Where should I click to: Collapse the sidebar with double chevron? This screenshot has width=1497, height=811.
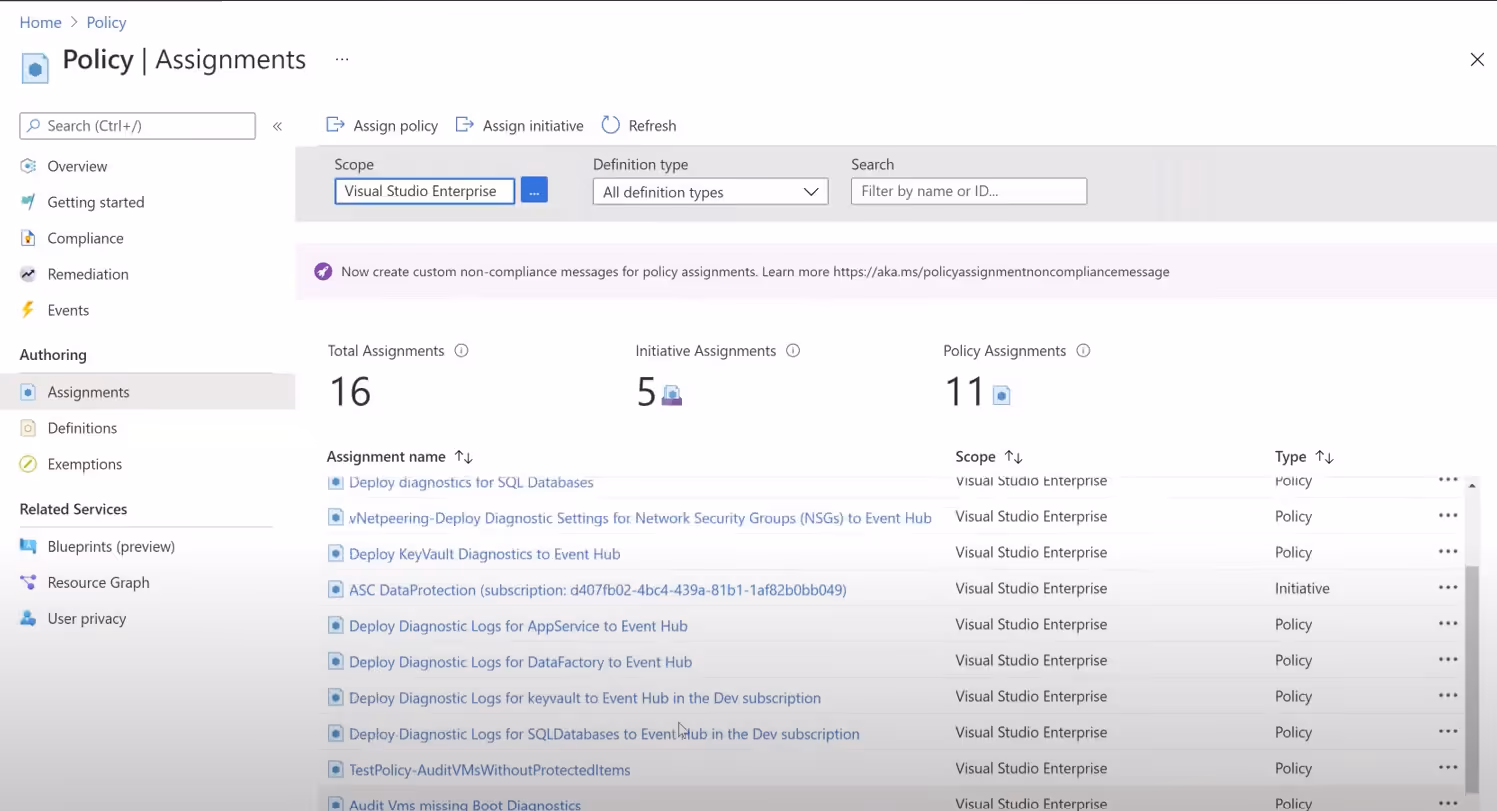click(x=278, y=126)
